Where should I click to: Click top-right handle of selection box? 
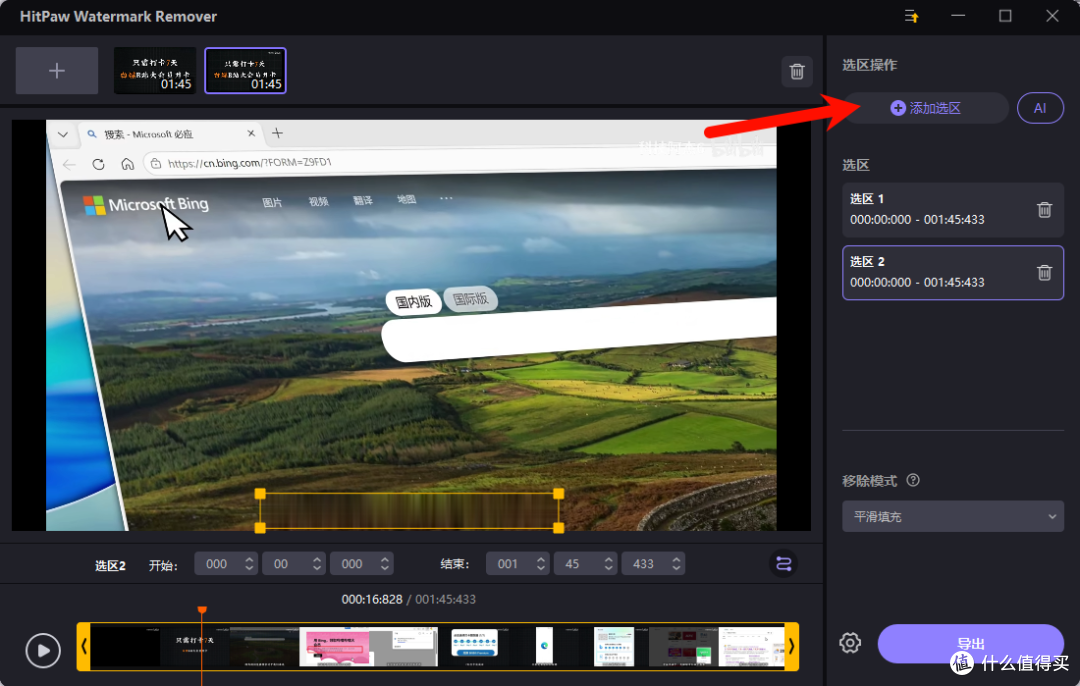point(559,494)
